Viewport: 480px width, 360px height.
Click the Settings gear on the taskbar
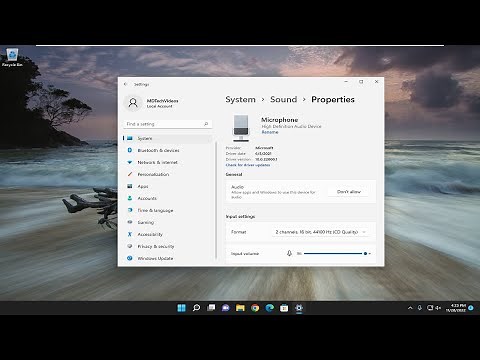tap(299, 308)
